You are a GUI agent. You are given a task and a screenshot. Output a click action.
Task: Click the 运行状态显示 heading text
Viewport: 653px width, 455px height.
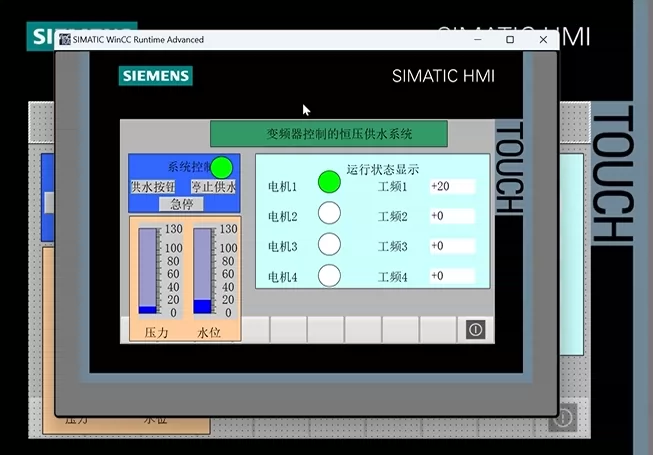pyautogui.click(x=382, y=169)
